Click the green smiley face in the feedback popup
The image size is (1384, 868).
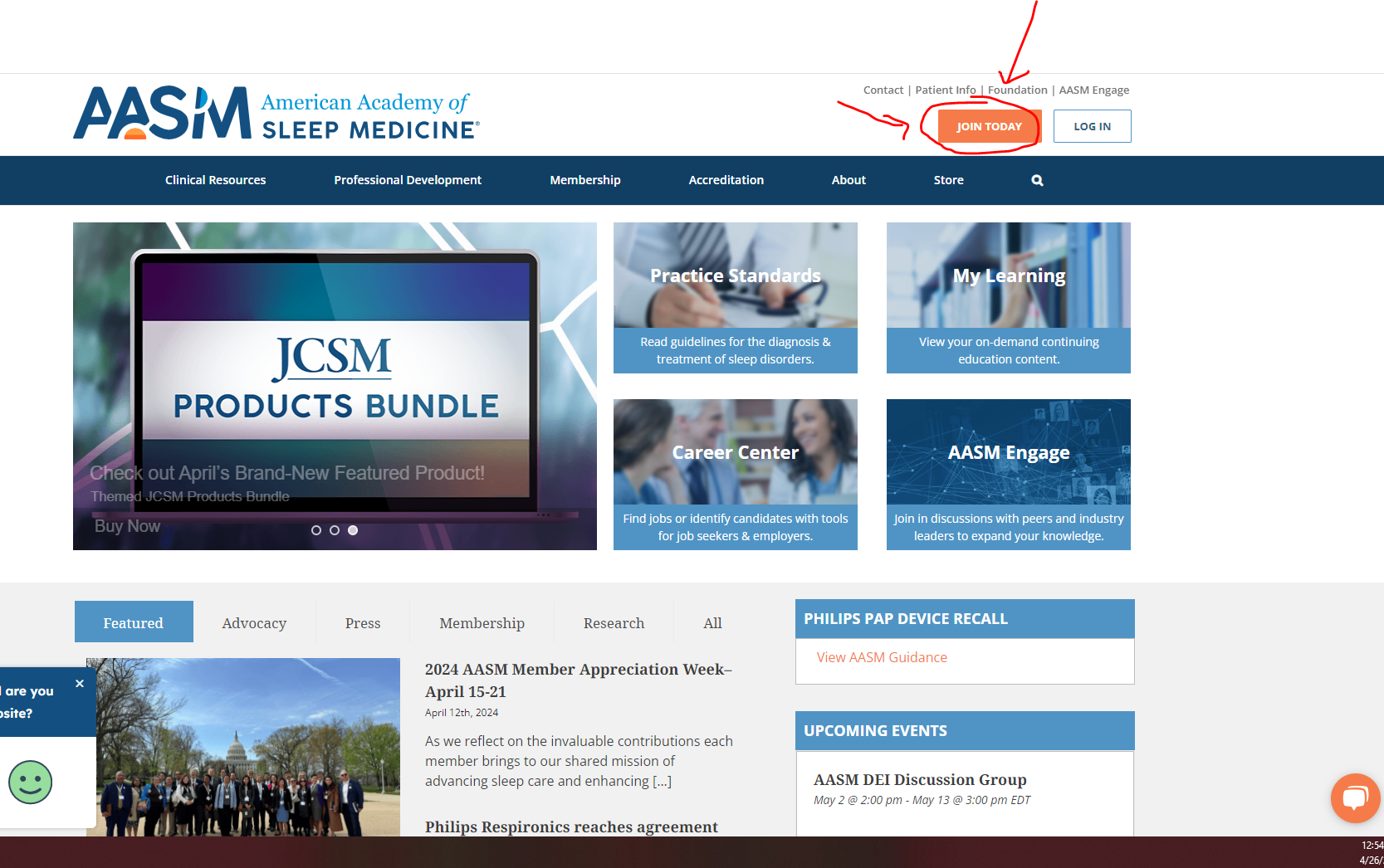[x=31, y=782]
